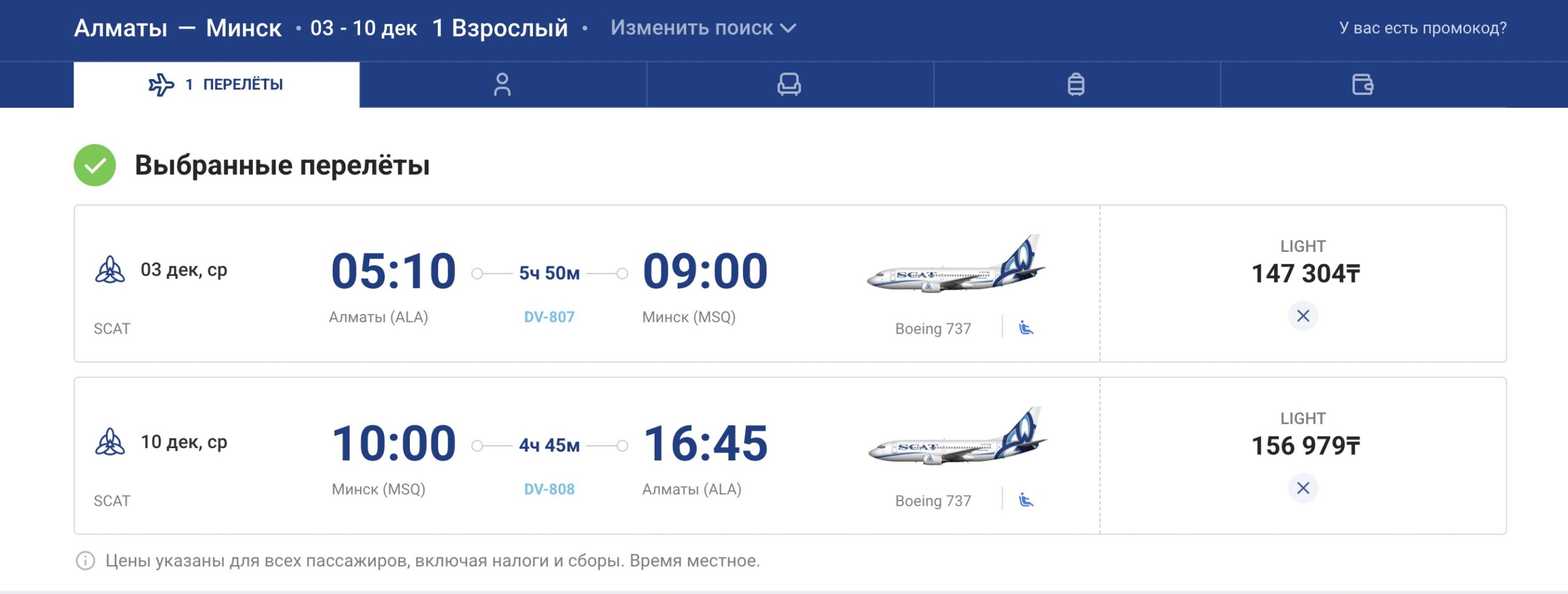
Task: Open flight number DV-808 link
Action: pyautogui.click(x=549, y=489)
